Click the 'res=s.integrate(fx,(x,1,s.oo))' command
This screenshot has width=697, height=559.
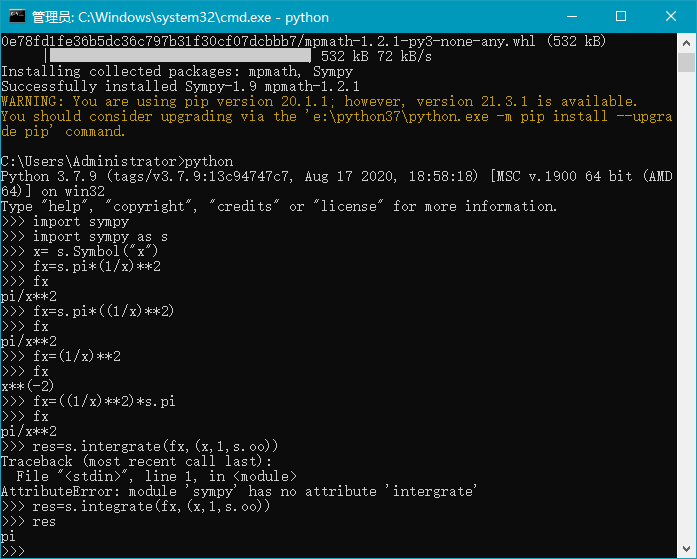151,507
